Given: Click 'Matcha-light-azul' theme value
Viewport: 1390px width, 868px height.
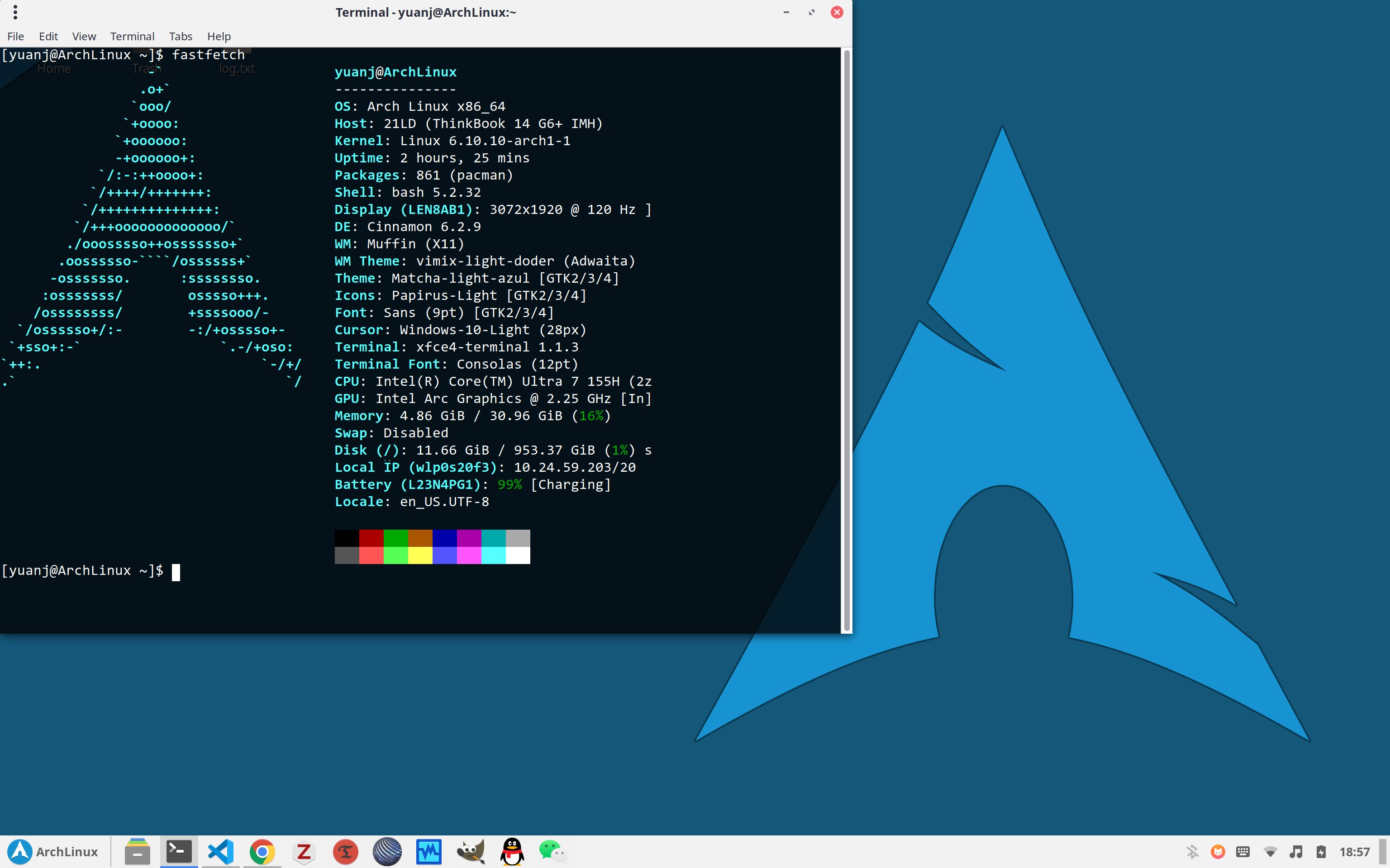Looking at the screenshot, I should tap(461, 279).
